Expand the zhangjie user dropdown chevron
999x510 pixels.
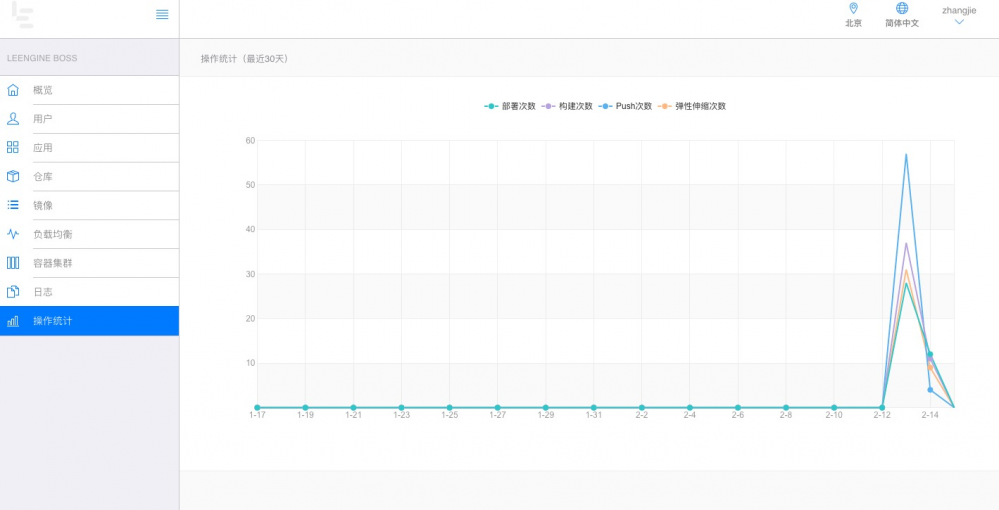(x=959, y=22)
